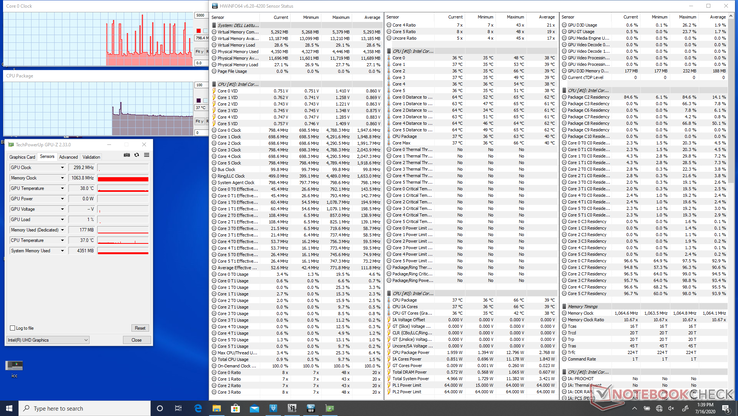Viewport: 738px width, 416px height.
Task: Open System Memory Used dropdown
Action: pyautogui.click(x=62, y=251)
